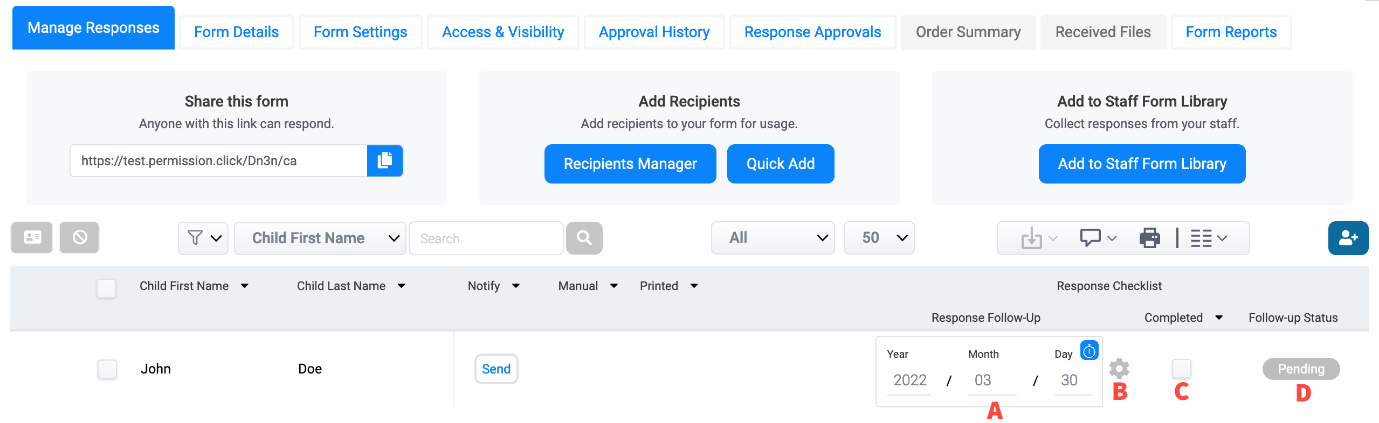1379x423 pixels.
Task: Select the John Doe row checkbox
Action: coord(107,369)
